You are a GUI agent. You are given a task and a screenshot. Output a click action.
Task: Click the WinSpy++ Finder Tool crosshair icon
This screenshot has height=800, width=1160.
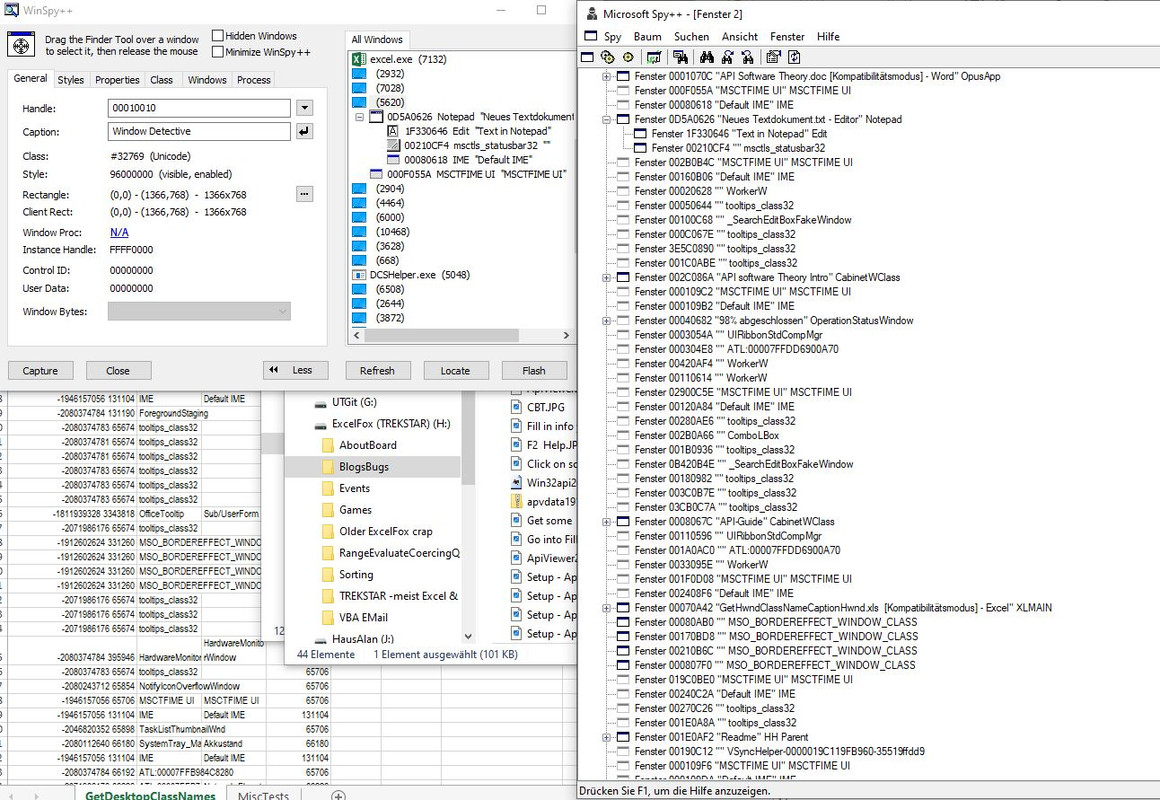point(21,45)
